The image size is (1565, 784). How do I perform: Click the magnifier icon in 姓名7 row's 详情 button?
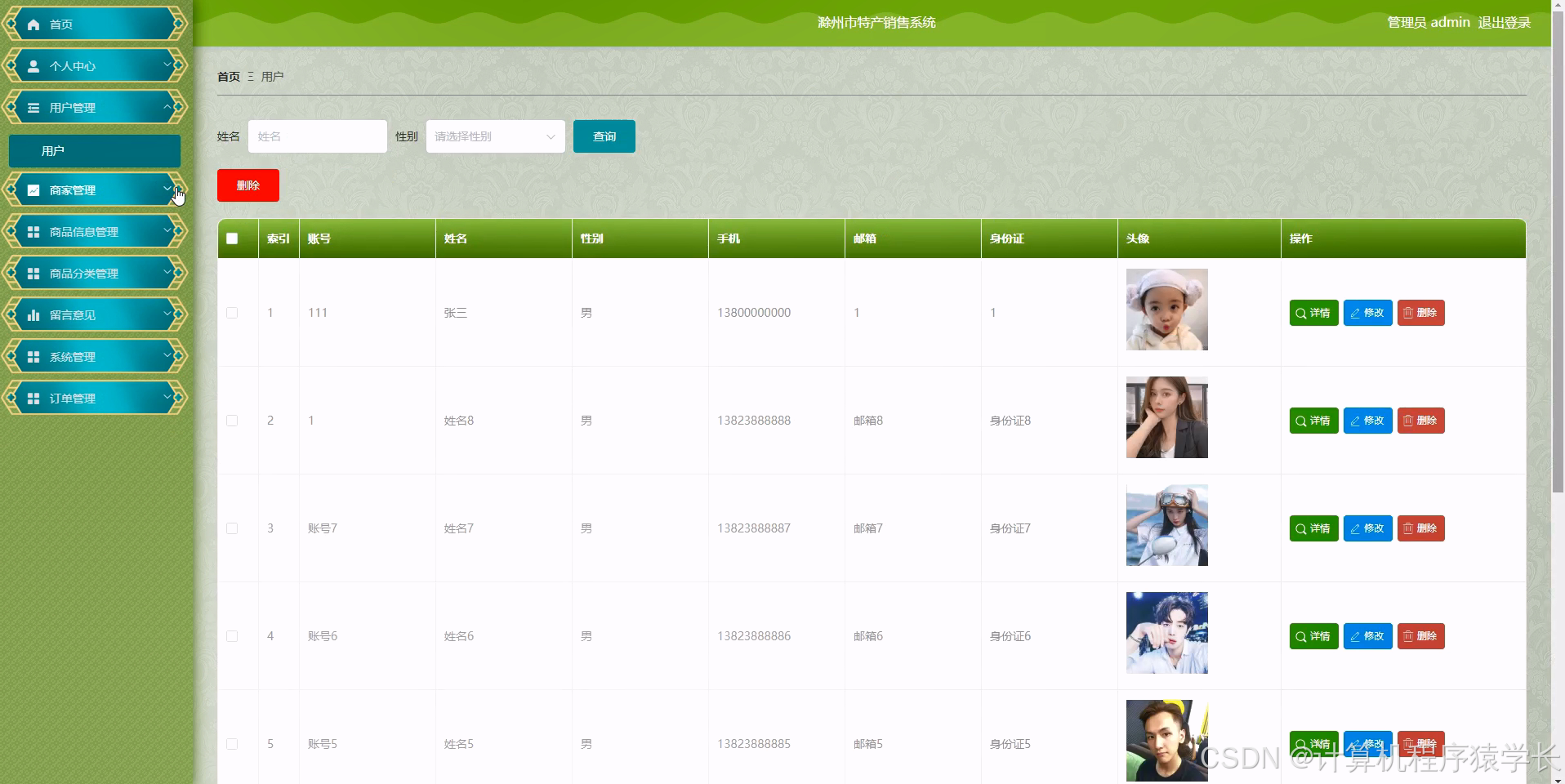coord(1301,528)
